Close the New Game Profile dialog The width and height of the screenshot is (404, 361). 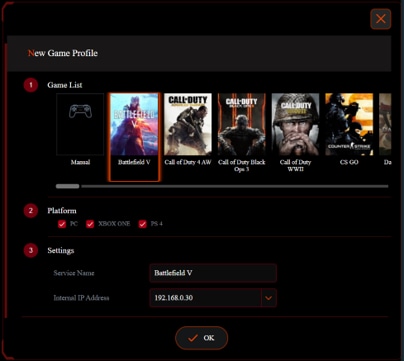pyautogui.click(x=381, y=19)
